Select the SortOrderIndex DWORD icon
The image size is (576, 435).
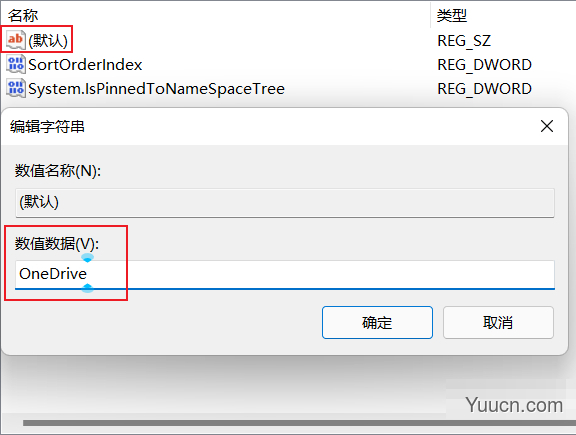point(16,64)
